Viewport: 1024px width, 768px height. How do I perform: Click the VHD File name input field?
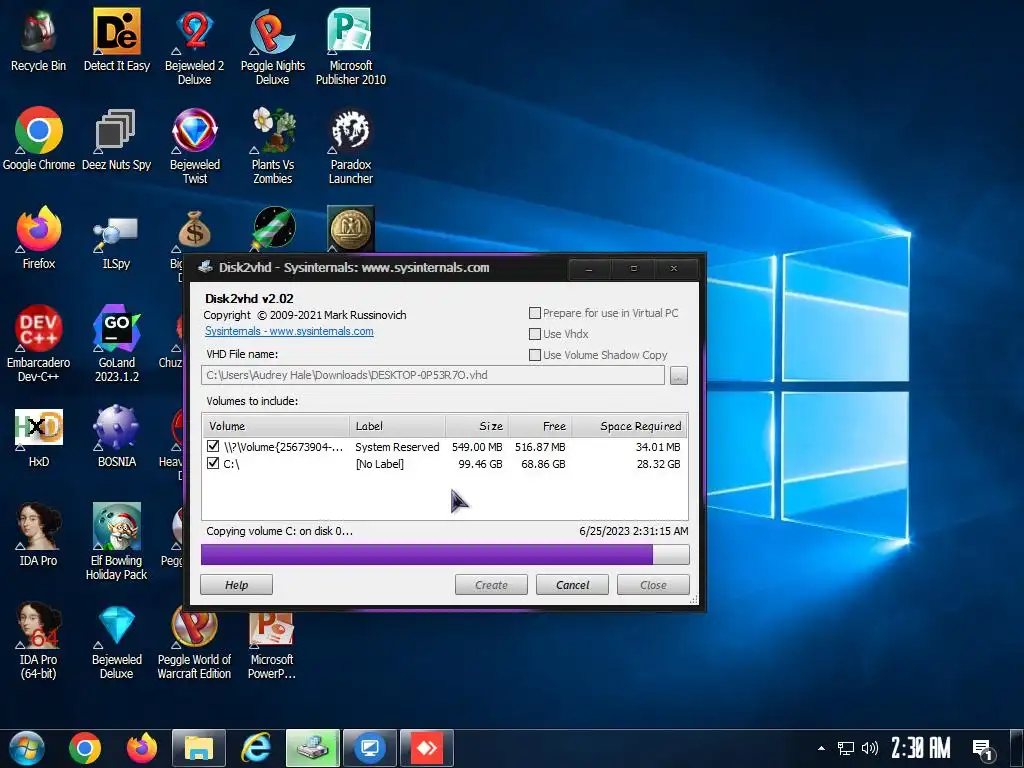pos(433,376)
